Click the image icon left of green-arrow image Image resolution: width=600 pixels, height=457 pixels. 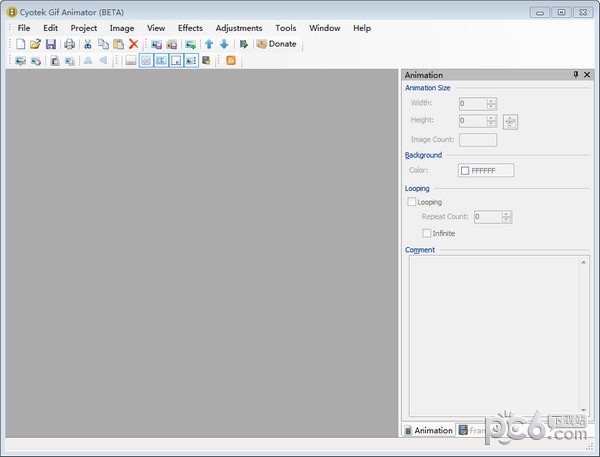tap(171, 44)
